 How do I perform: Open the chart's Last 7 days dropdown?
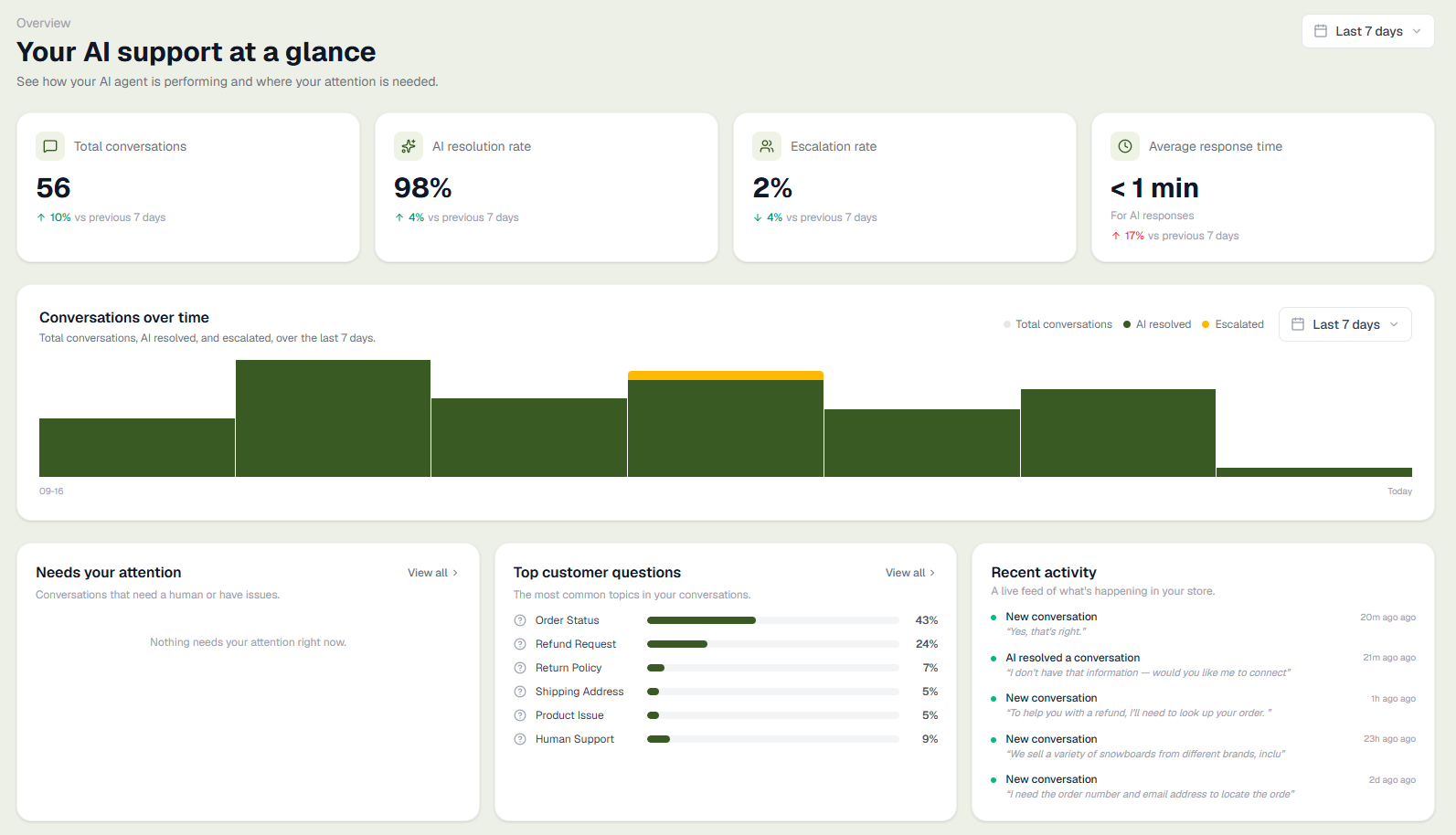pos(1345,324)
